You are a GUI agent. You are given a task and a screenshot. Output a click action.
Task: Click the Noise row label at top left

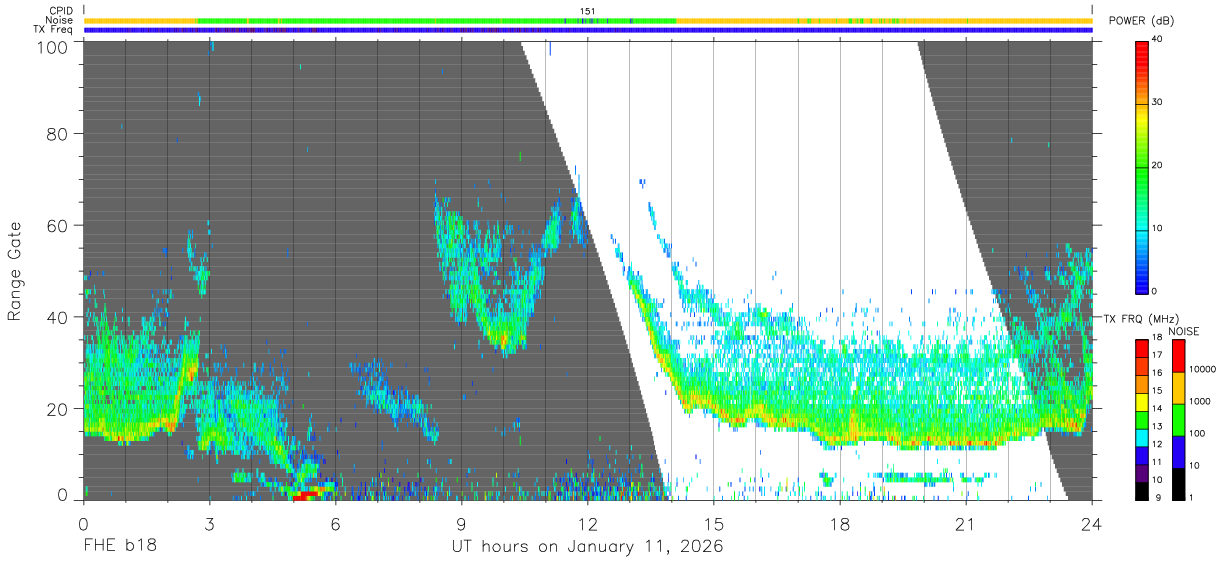pos(59,20)
